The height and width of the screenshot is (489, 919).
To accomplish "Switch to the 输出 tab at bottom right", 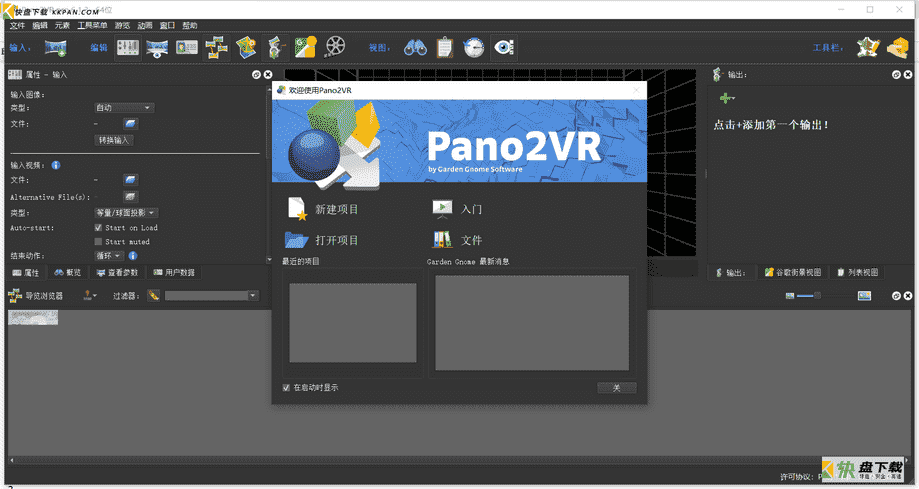I will tap(731, 273).
